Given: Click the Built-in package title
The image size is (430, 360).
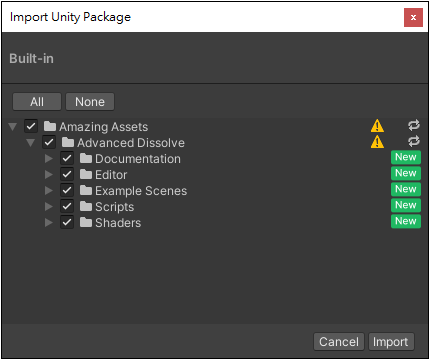Looking at the screenshot, I should point(31,58).
